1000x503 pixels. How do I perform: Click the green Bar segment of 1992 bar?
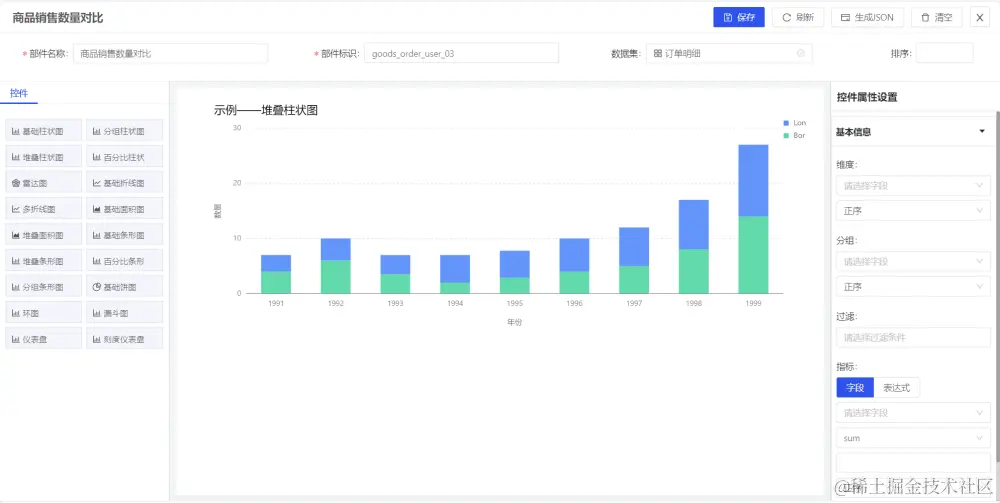click(335, 277)
